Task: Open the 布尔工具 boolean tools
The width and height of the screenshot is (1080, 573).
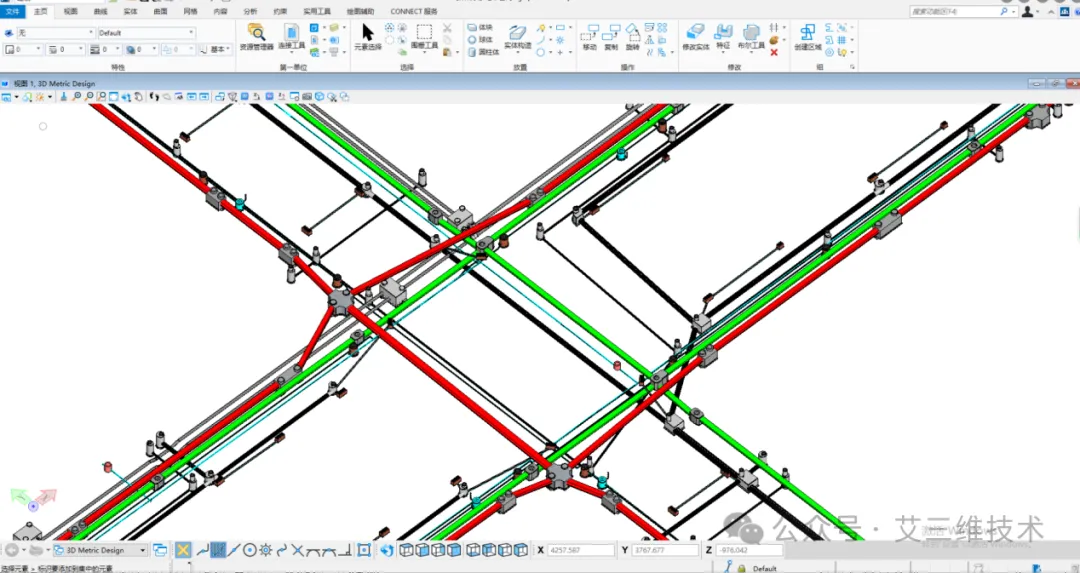Action: tap(751, 37)
